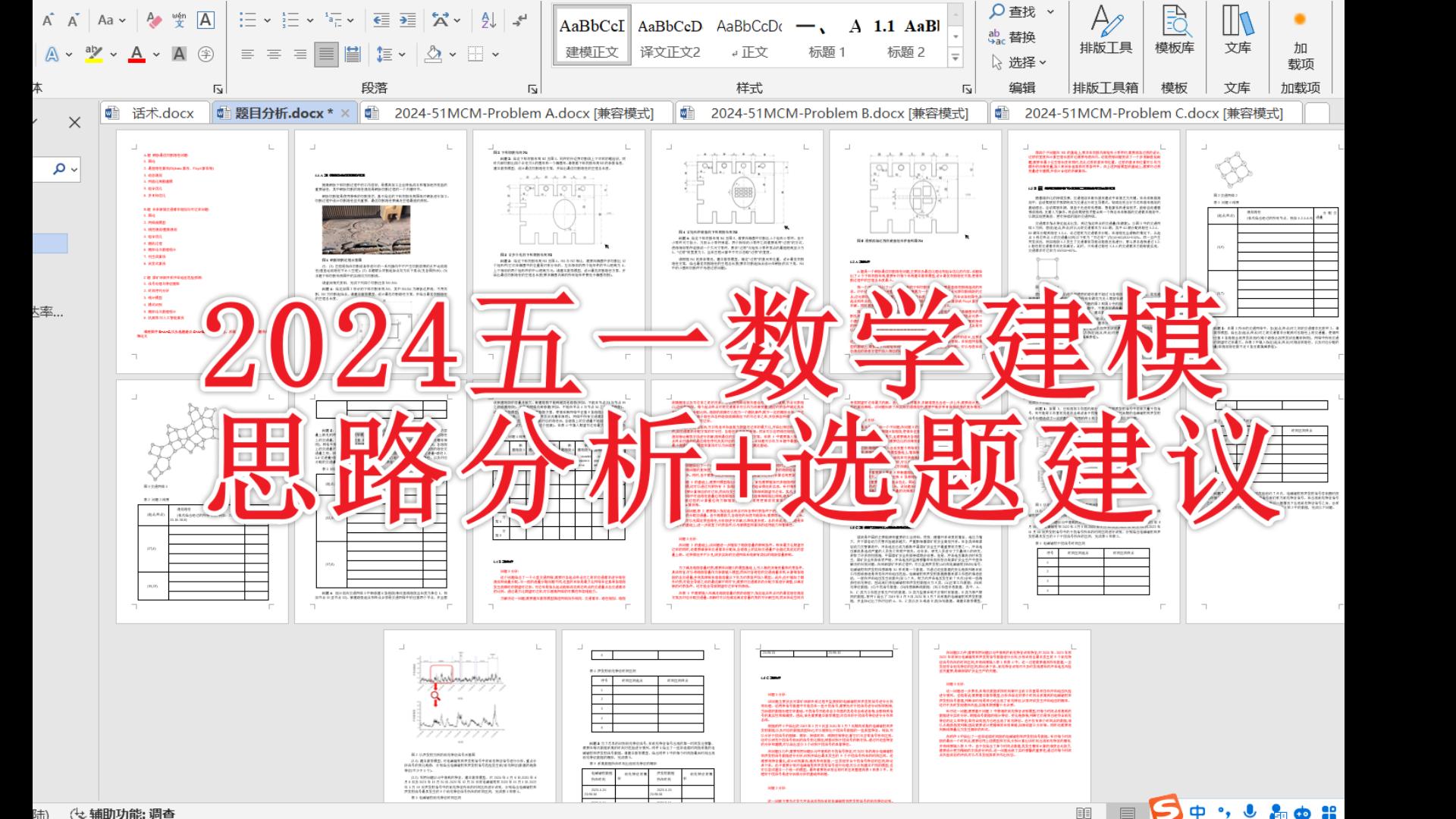Open 加载项 add-ins
1456x819 pixels.
pos(1301,42)
